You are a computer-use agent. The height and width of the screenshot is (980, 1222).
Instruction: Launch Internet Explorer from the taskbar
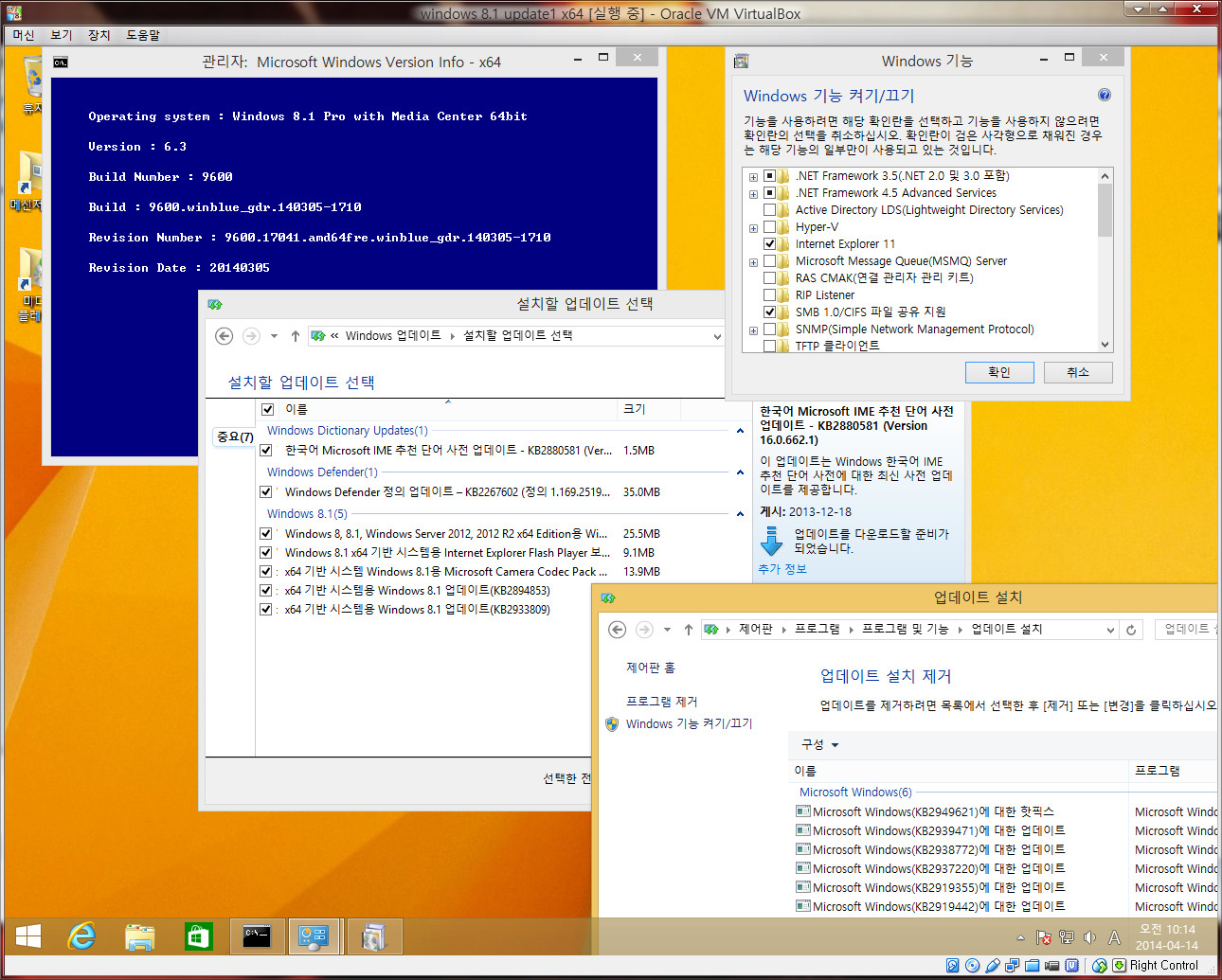(82, 936)
